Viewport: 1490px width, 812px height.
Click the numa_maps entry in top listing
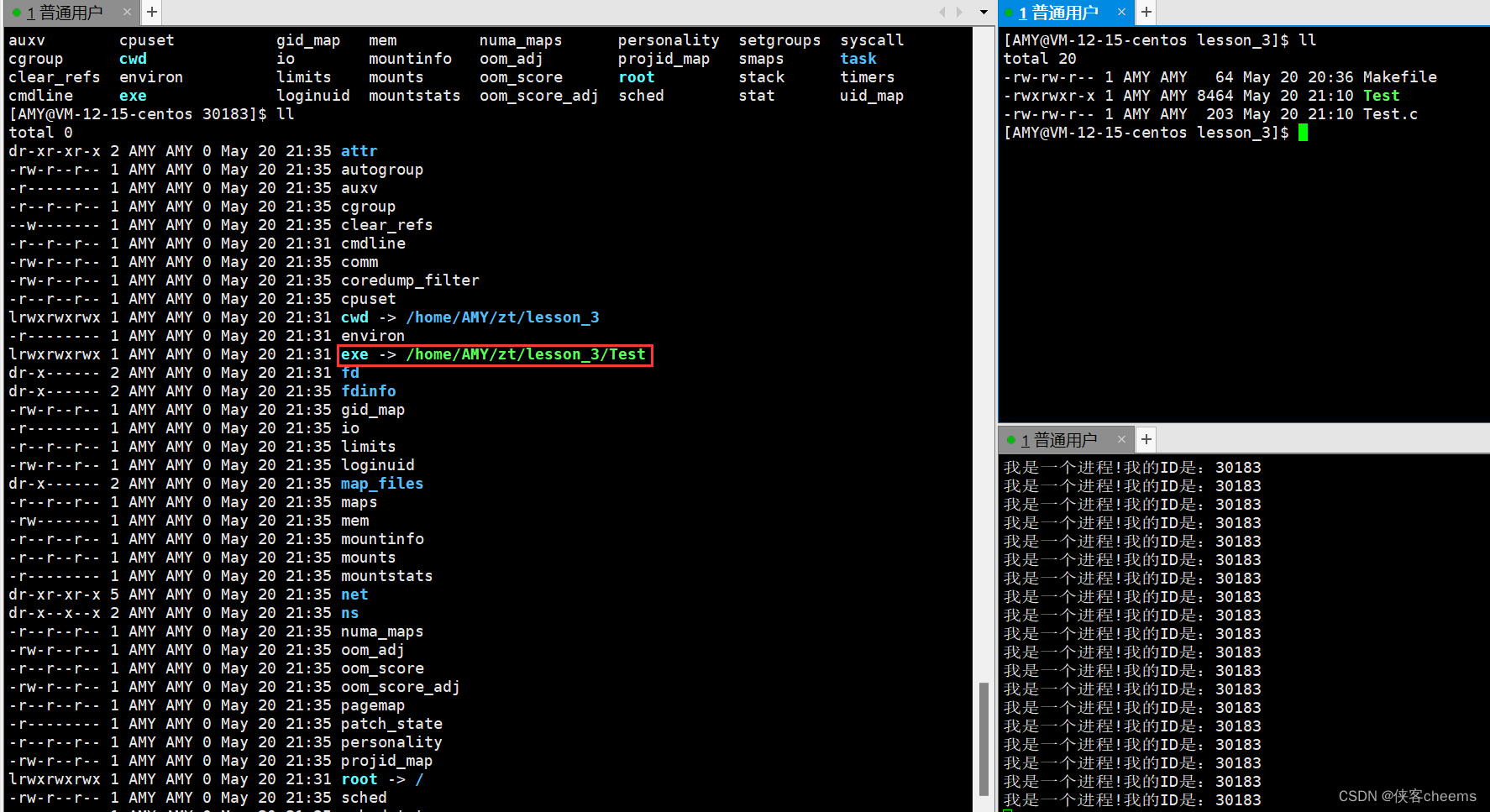tap(521, 40)
